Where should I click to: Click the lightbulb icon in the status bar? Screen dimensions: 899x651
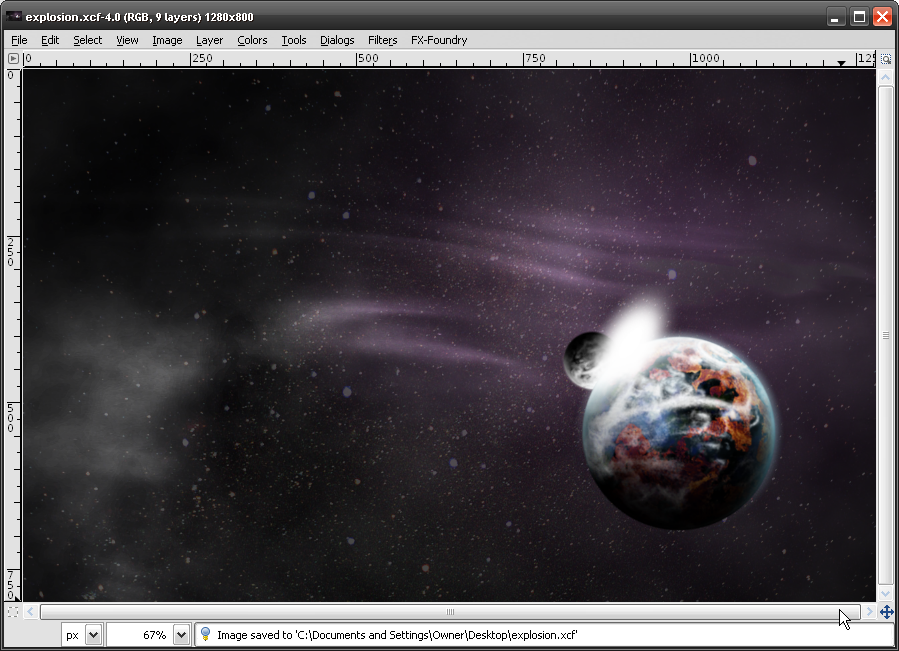tap(205, 634)
